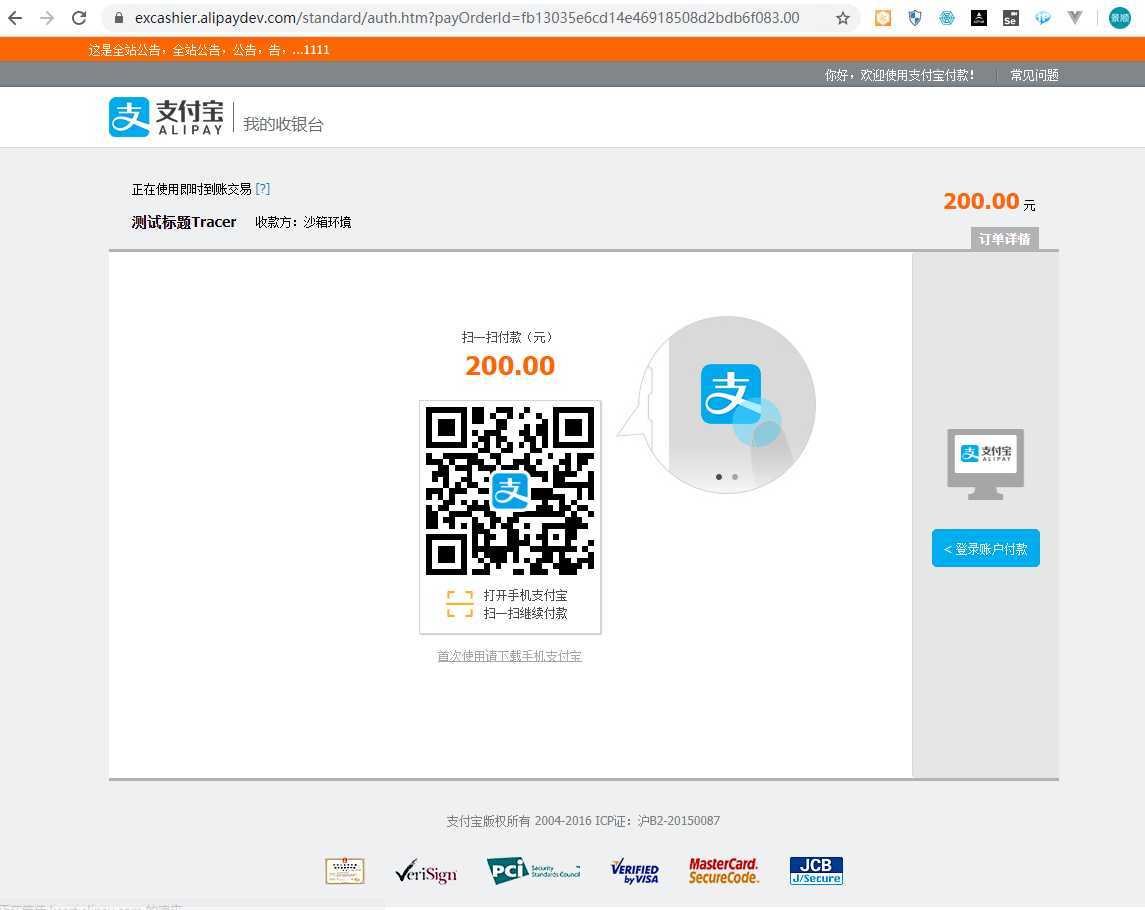Viewport: 1145px width, 910px height.
Task: Click the orange scan frame icon
Action: (x=459, y=604)
